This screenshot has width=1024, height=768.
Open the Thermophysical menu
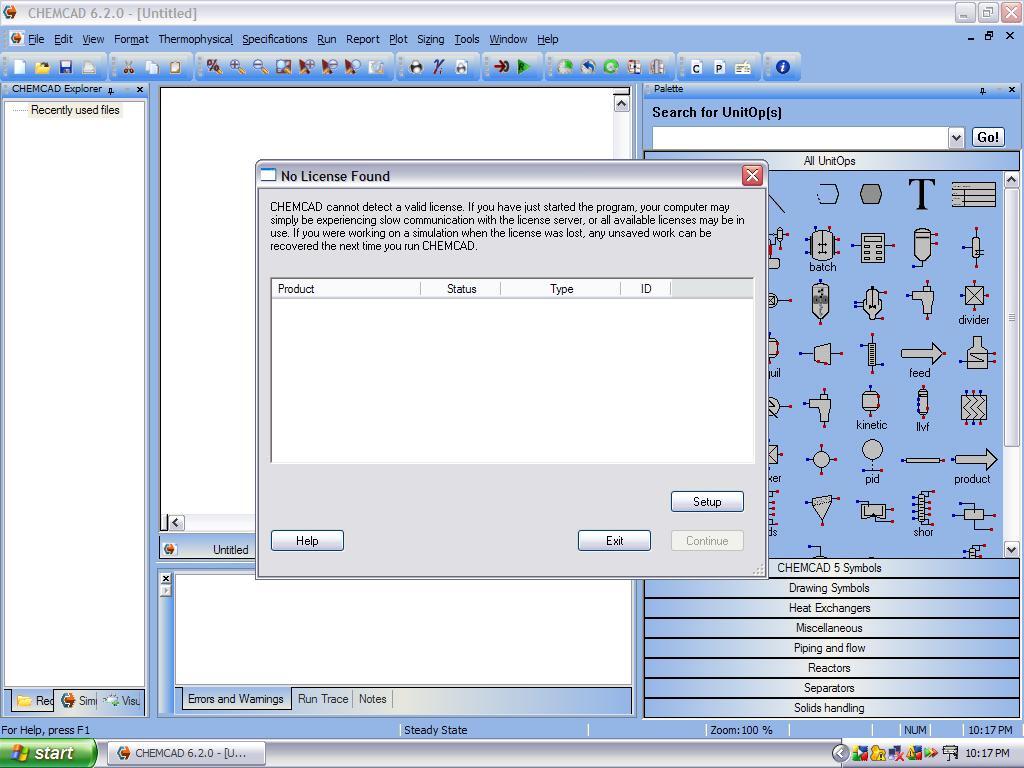(x=195, y=39)
